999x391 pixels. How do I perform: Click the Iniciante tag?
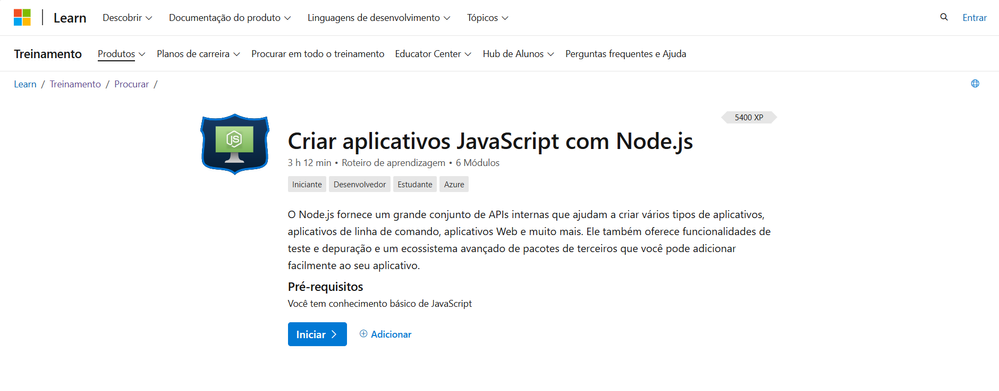click(307, 185)
